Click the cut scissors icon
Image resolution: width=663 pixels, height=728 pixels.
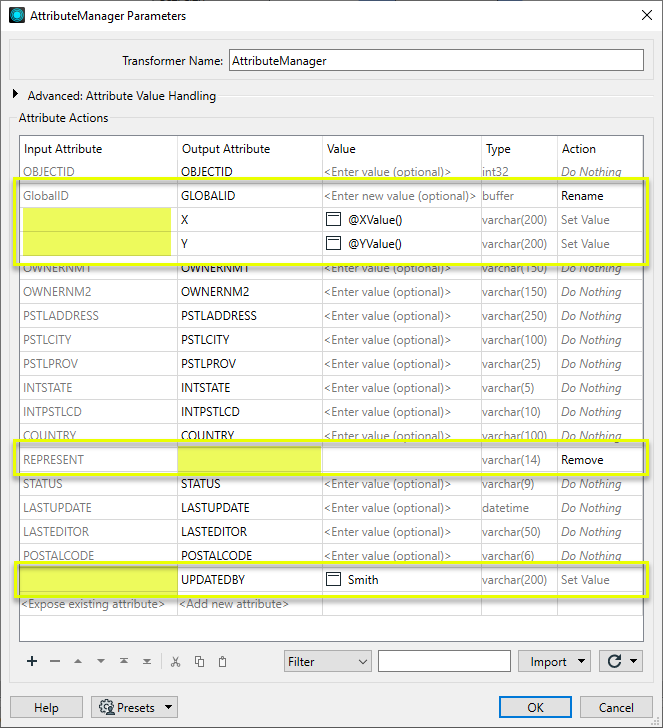(175, 661)
